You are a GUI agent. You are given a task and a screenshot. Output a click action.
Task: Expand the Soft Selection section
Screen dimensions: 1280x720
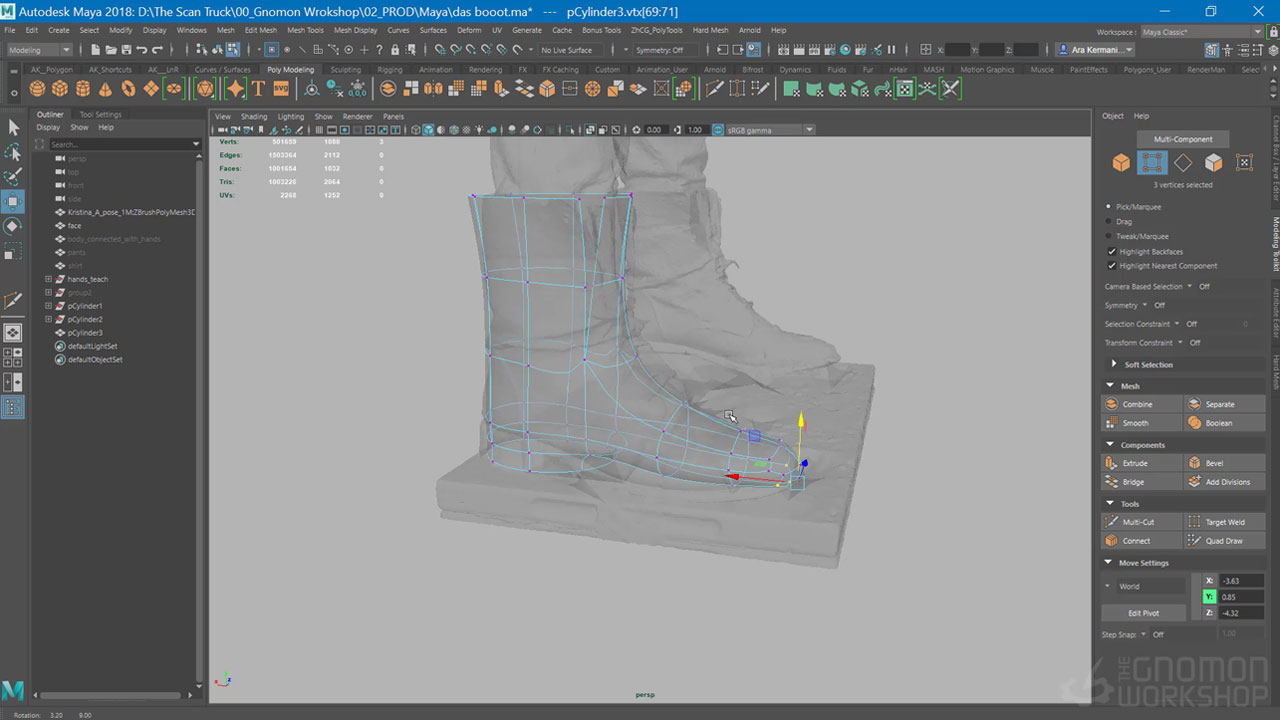pos(1114,364)
